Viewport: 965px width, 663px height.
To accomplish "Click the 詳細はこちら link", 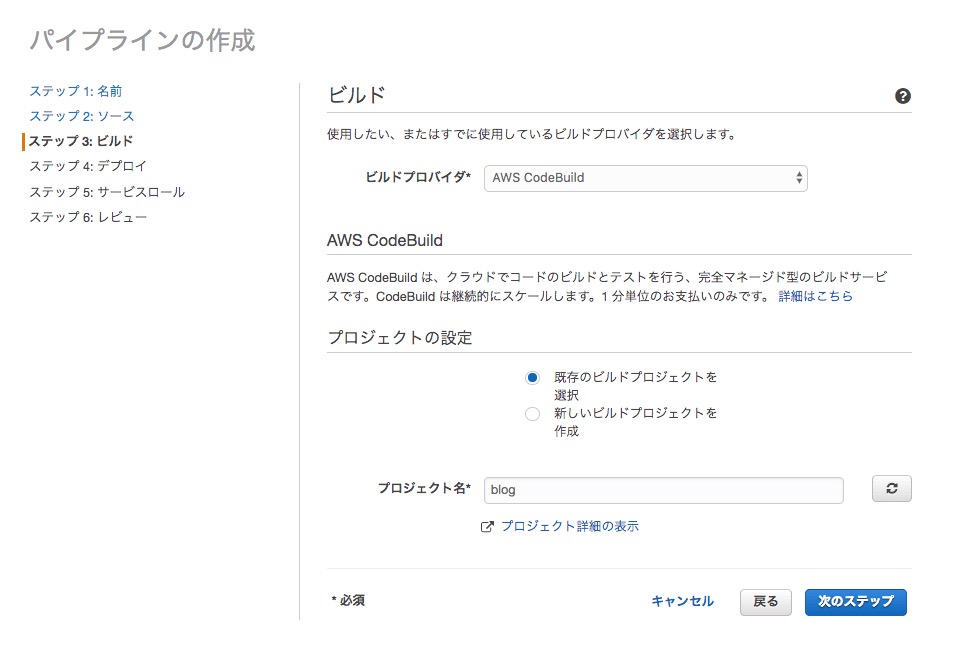I will point(815,297).
